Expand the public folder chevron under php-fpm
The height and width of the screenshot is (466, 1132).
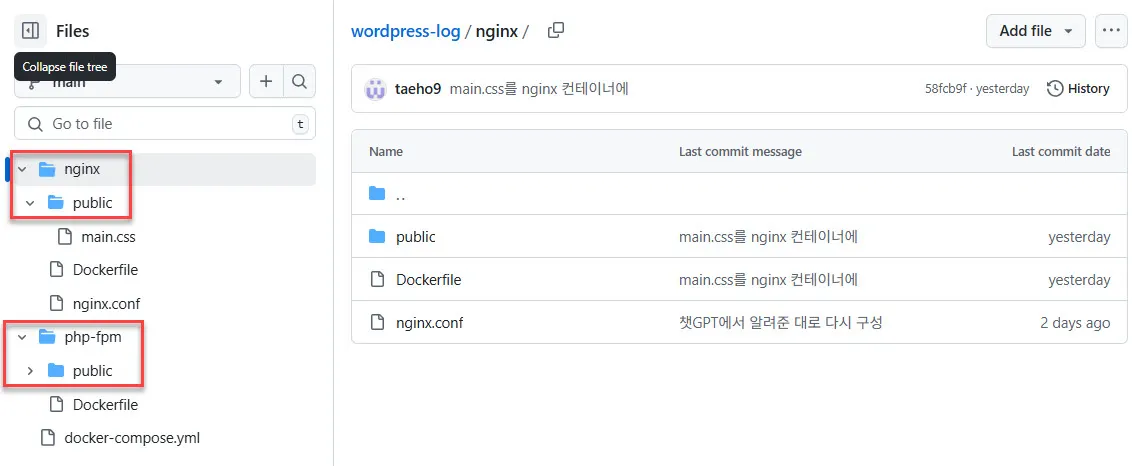tap(30, 371)
